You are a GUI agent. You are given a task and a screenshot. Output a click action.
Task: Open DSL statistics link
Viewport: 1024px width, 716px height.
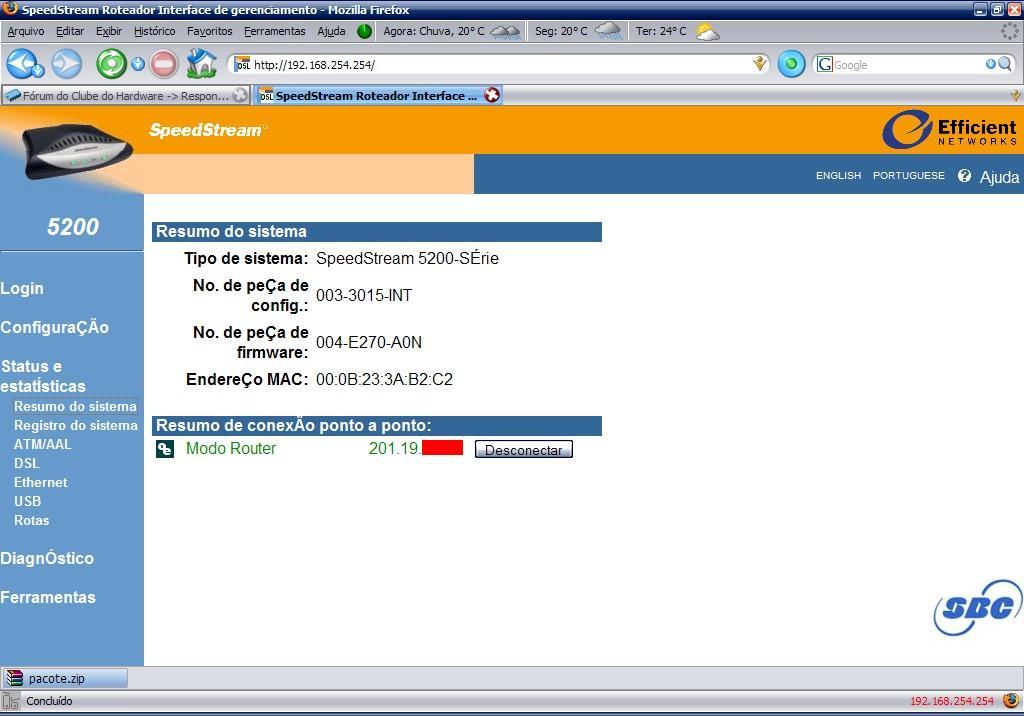(27, 463)
